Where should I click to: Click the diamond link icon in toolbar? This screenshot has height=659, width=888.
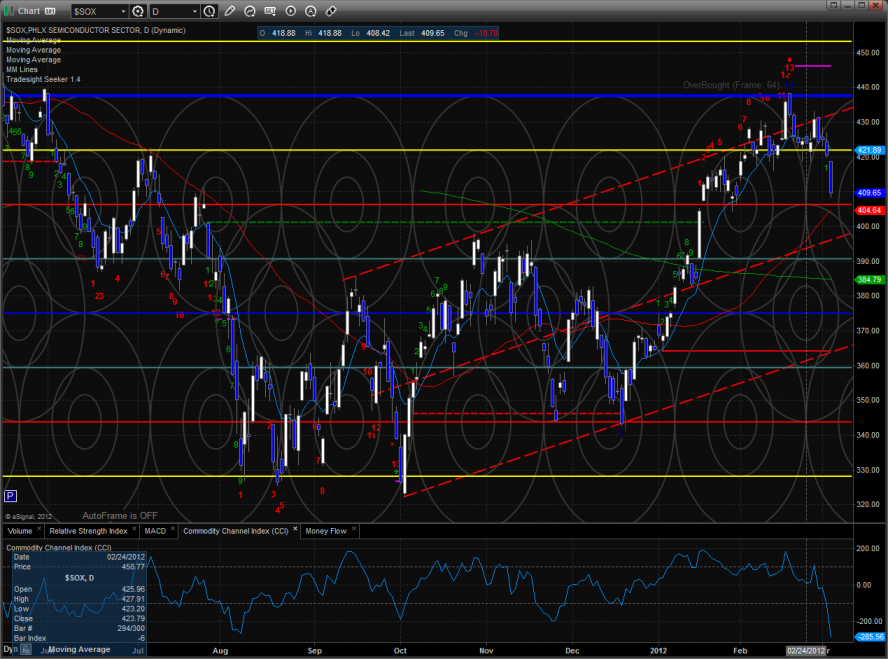coord(331,12)
